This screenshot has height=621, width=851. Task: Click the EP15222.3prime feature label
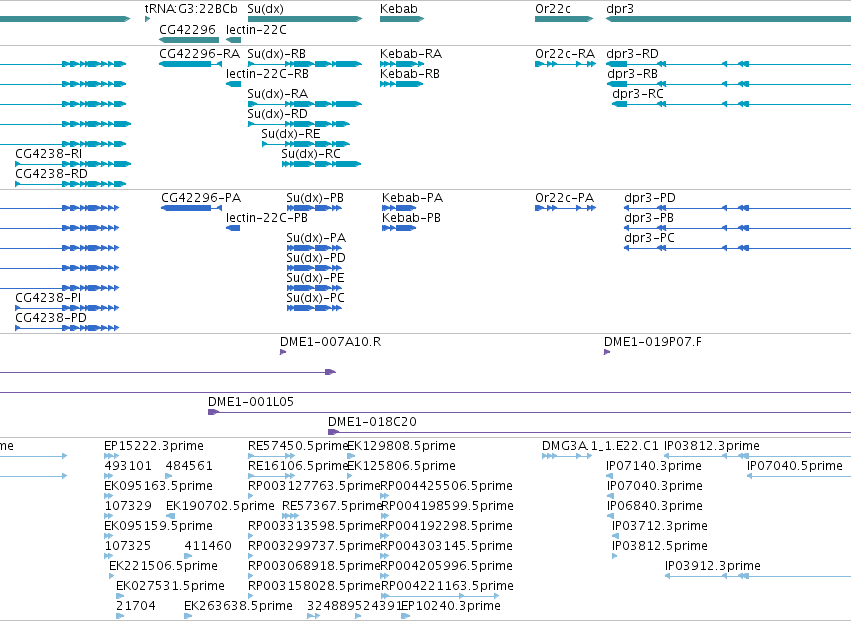tap(154, 446)
